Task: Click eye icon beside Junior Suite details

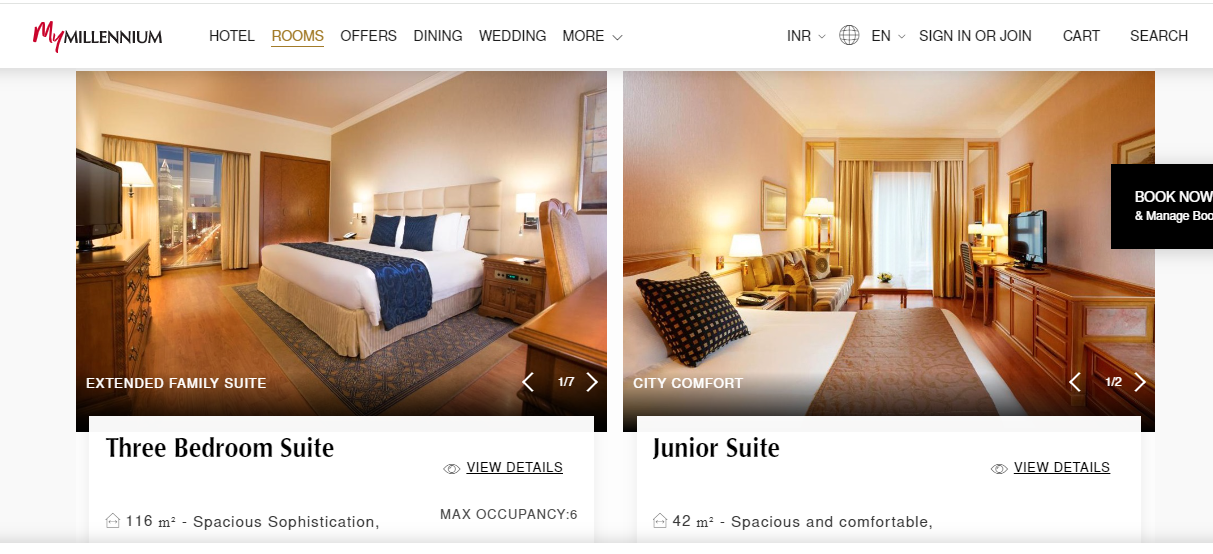Action: 999,468
